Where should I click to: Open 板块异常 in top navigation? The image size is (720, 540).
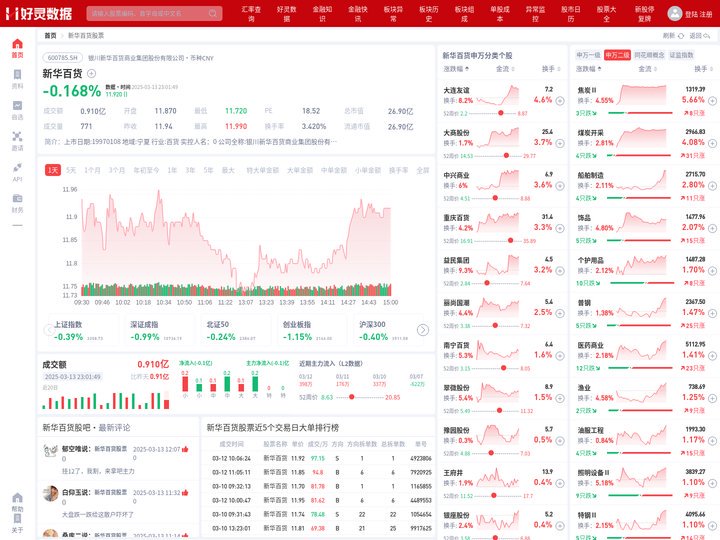click(x=394, y=14)
